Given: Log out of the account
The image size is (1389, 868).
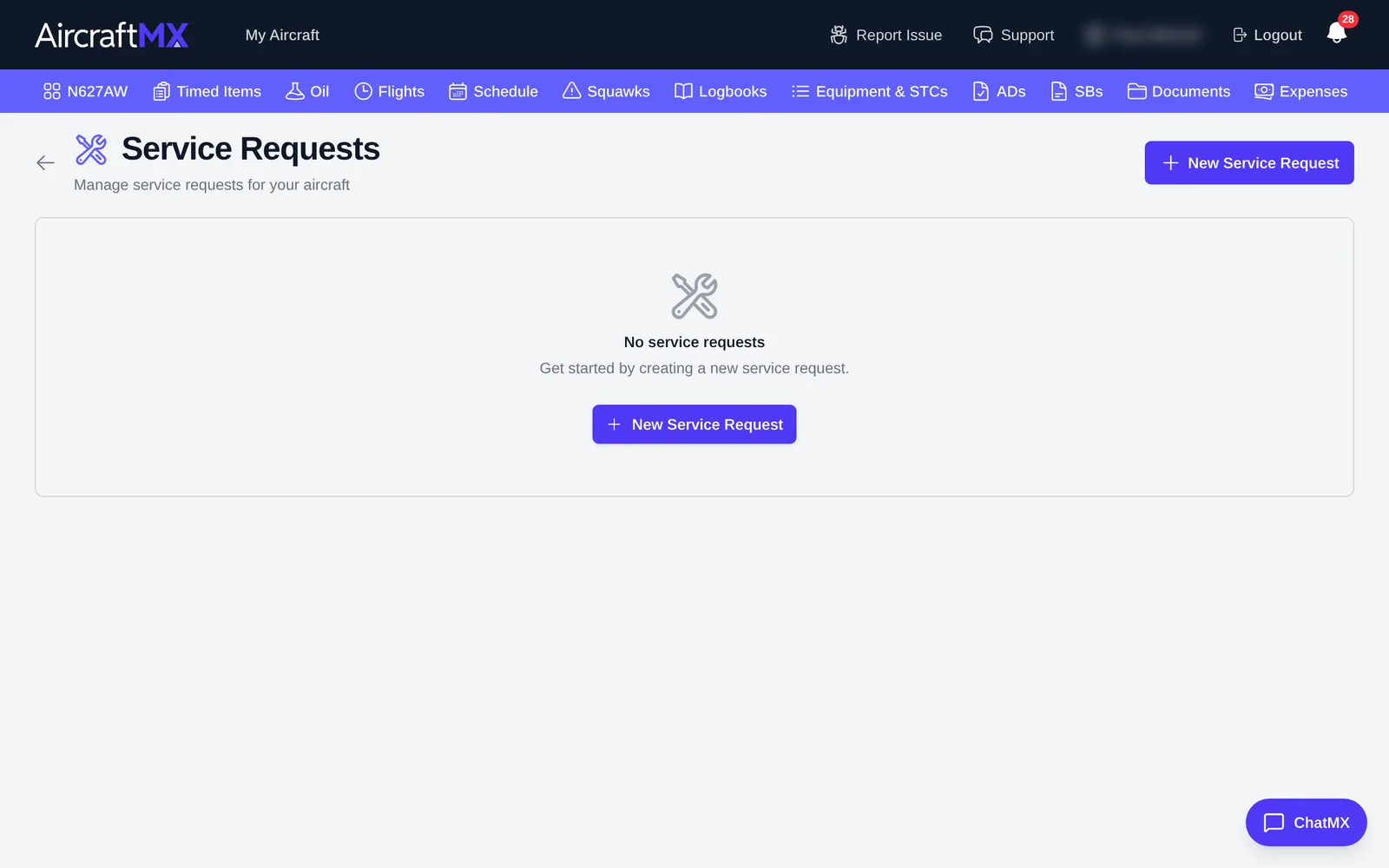Looking at the screenshot, I should [x=1267, y=35].
